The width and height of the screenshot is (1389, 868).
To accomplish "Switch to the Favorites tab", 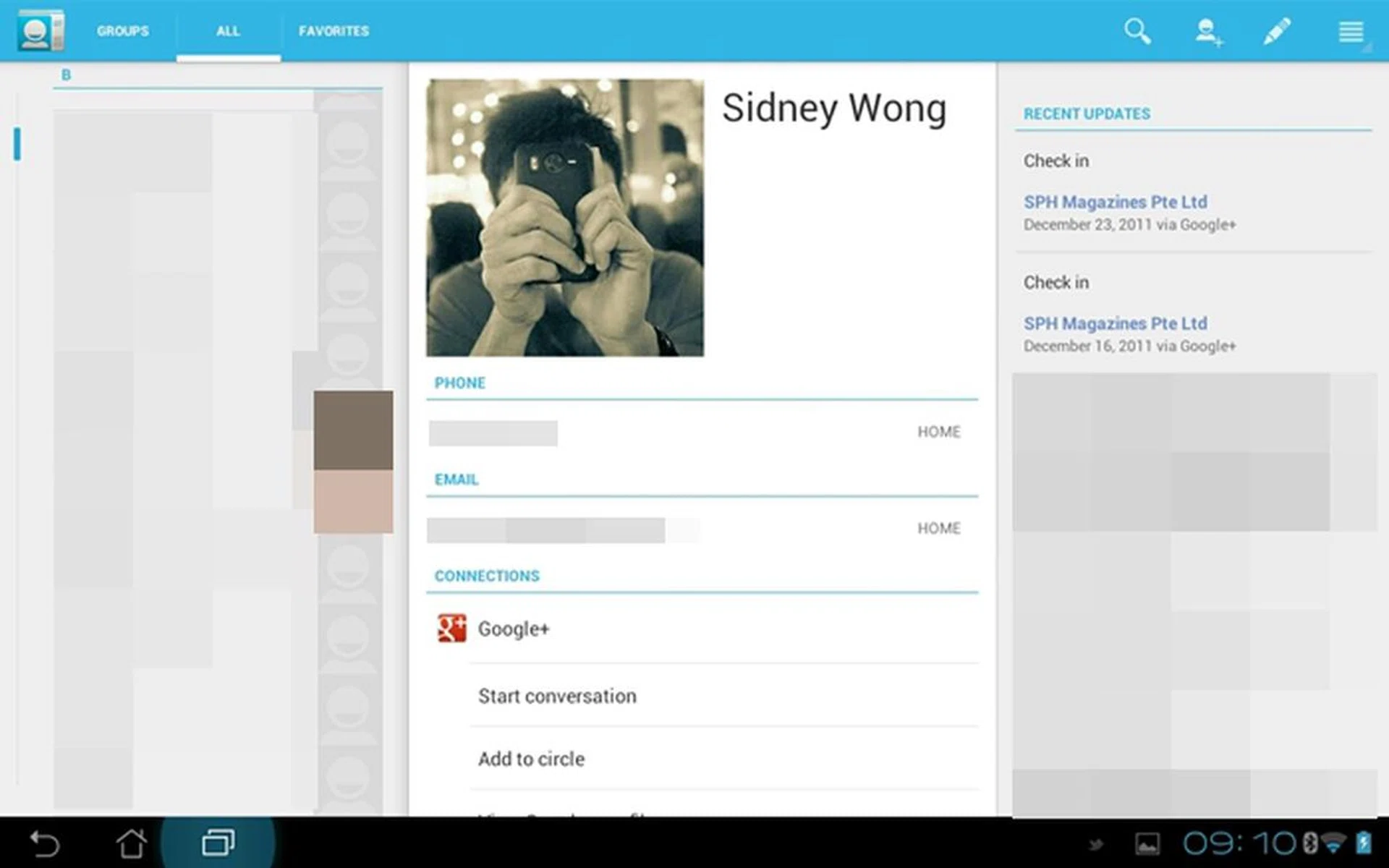I will click(334, 31).
